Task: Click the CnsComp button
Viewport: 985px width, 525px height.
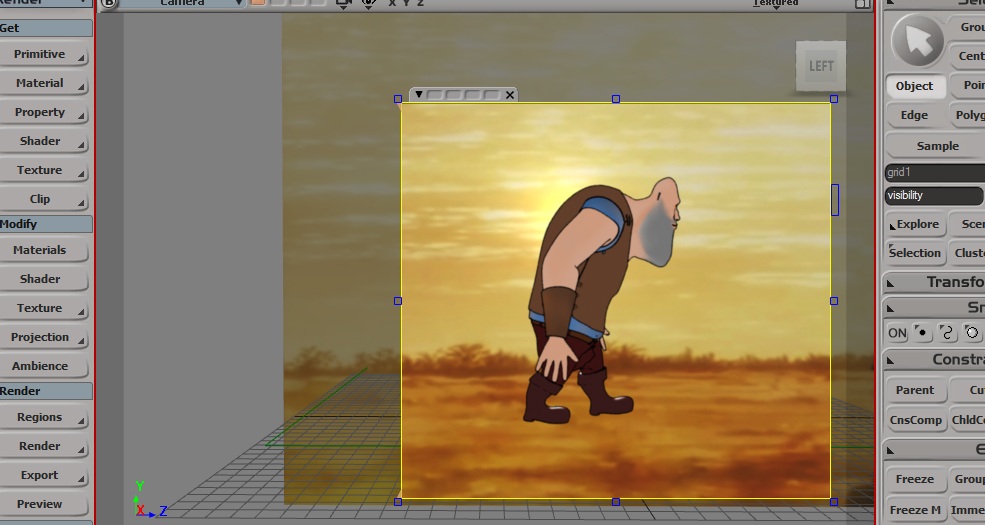Action: pos(915,420)
